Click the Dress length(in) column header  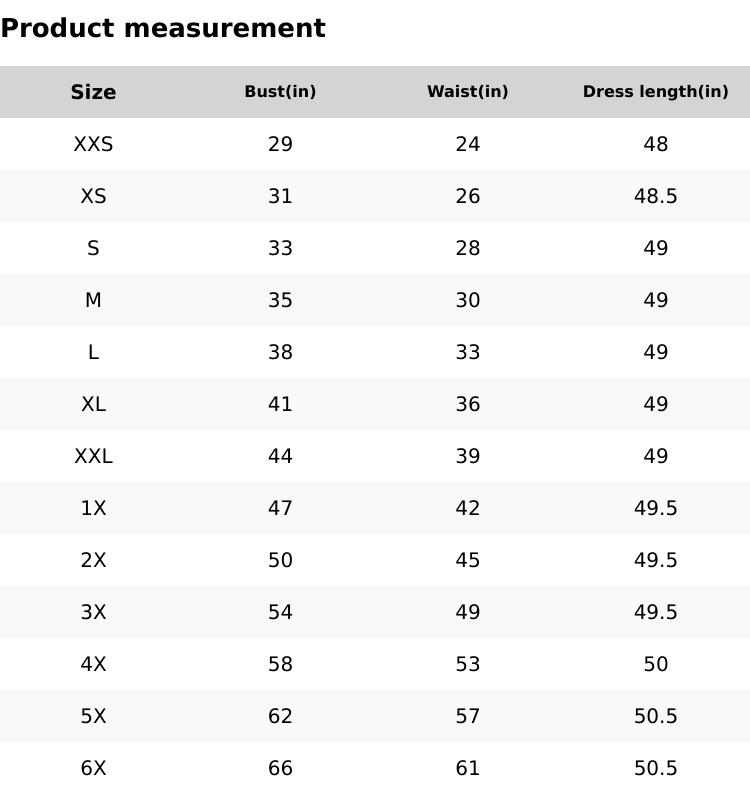coord(655,92)
